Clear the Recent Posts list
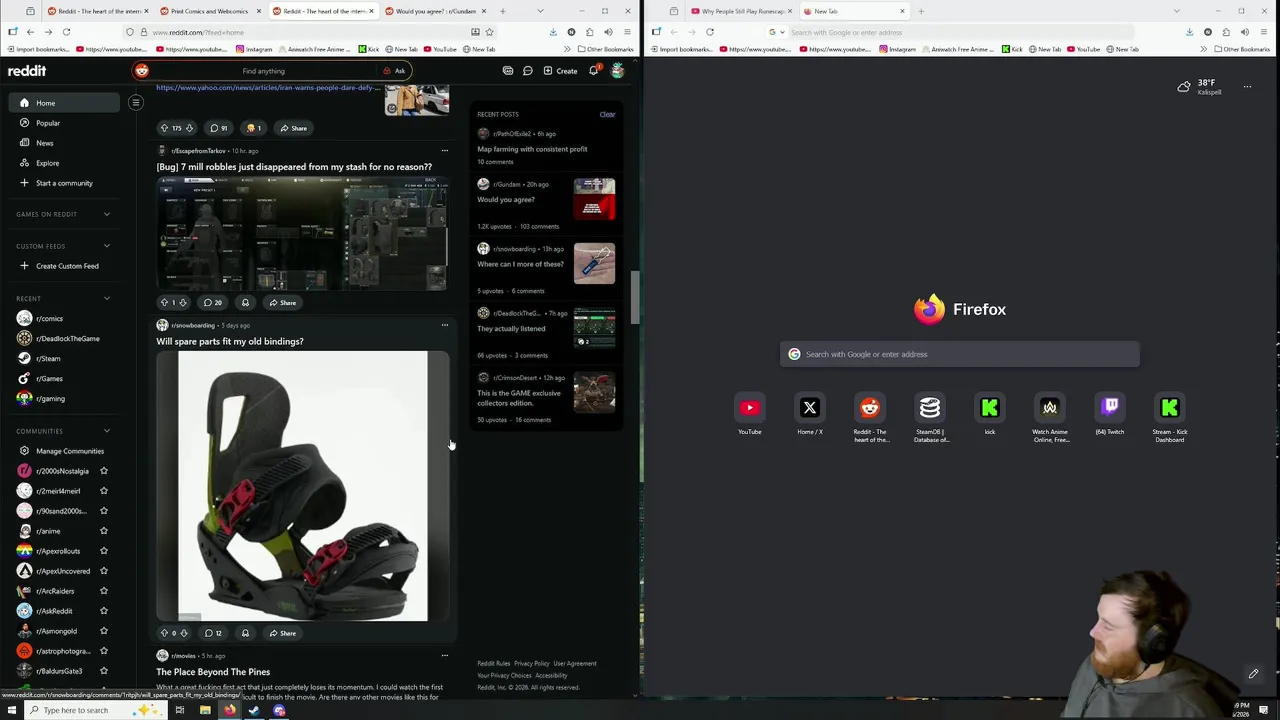The width and height of the screenshot is (1280, 720). point(607,114)
